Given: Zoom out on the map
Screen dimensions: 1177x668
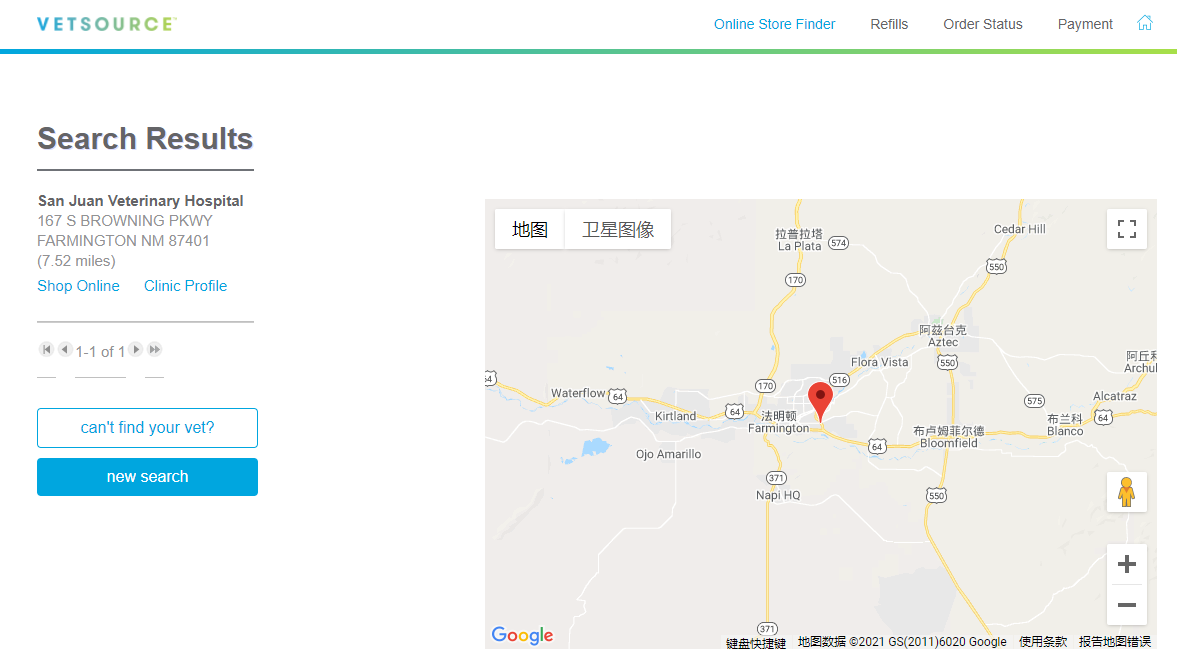Looking at the screenshot, I should point(1126,605).
